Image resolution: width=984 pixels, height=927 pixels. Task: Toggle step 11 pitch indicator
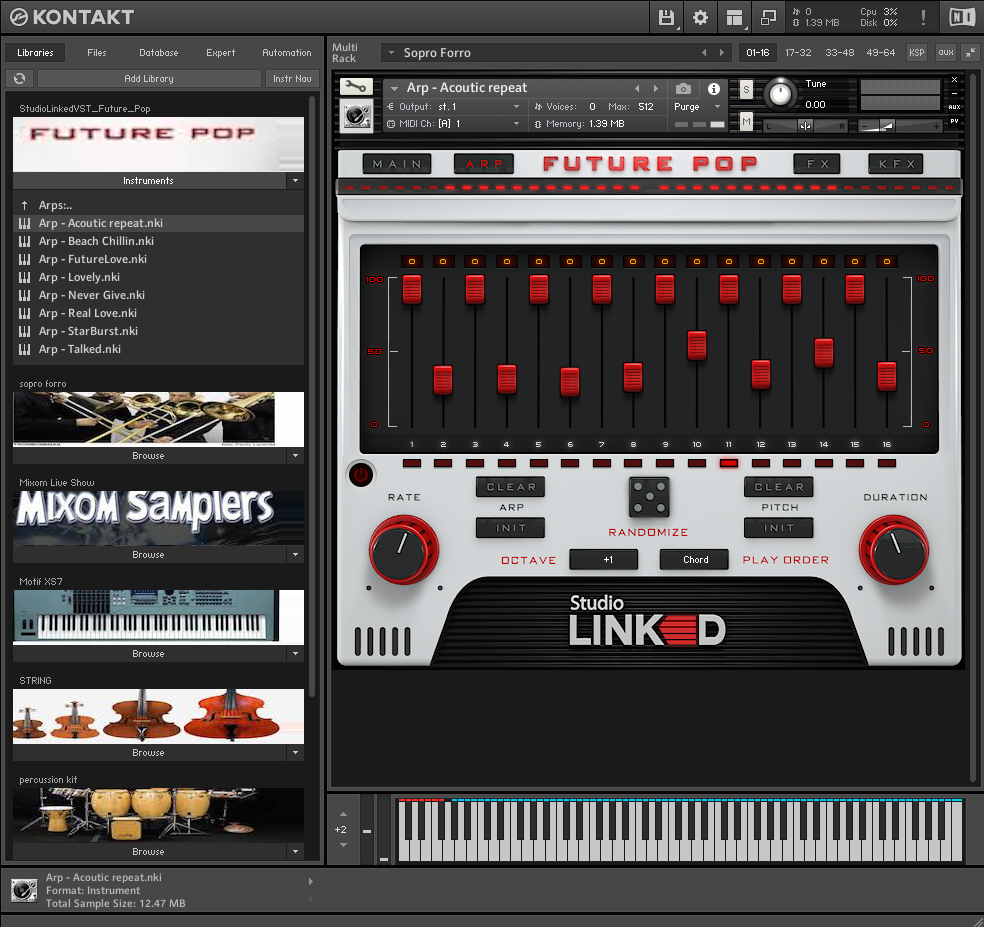pyautogui.click(x=729, y=464)
